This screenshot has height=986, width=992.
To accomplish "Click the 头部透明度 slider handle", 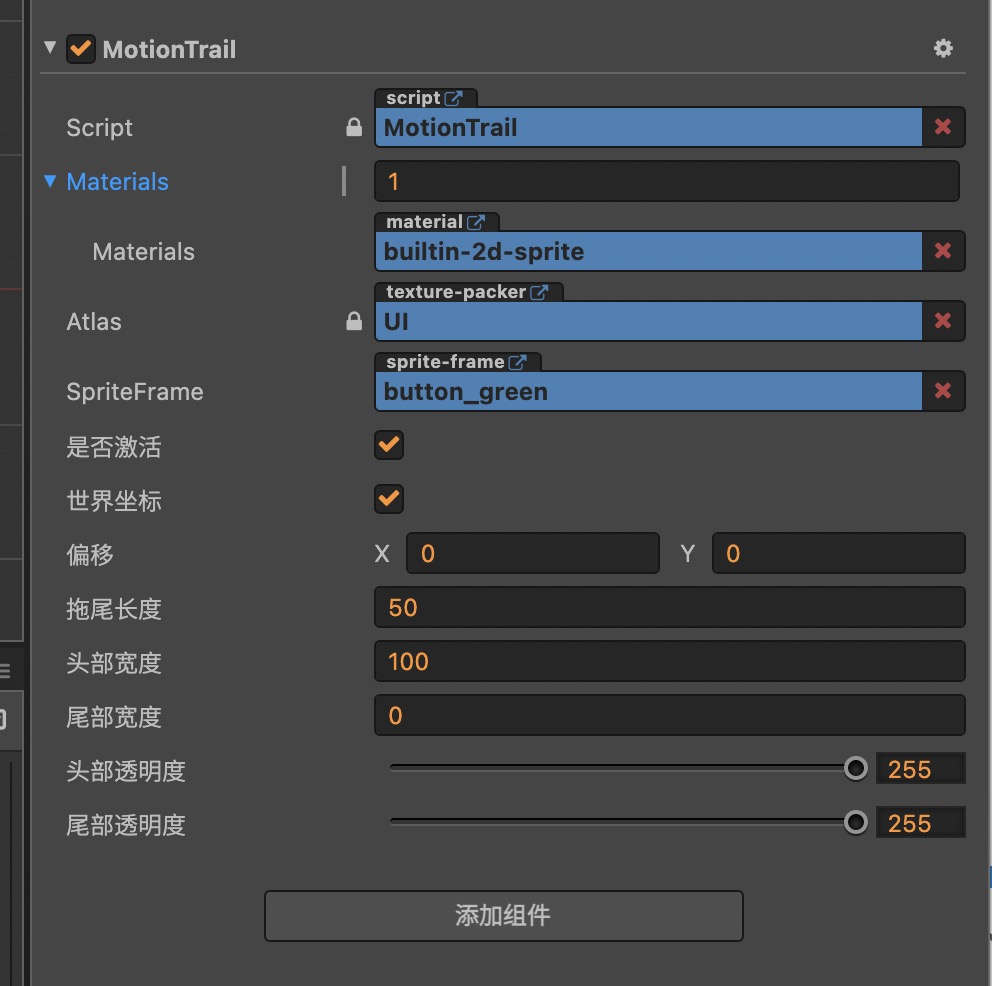I will pos(855,768).
